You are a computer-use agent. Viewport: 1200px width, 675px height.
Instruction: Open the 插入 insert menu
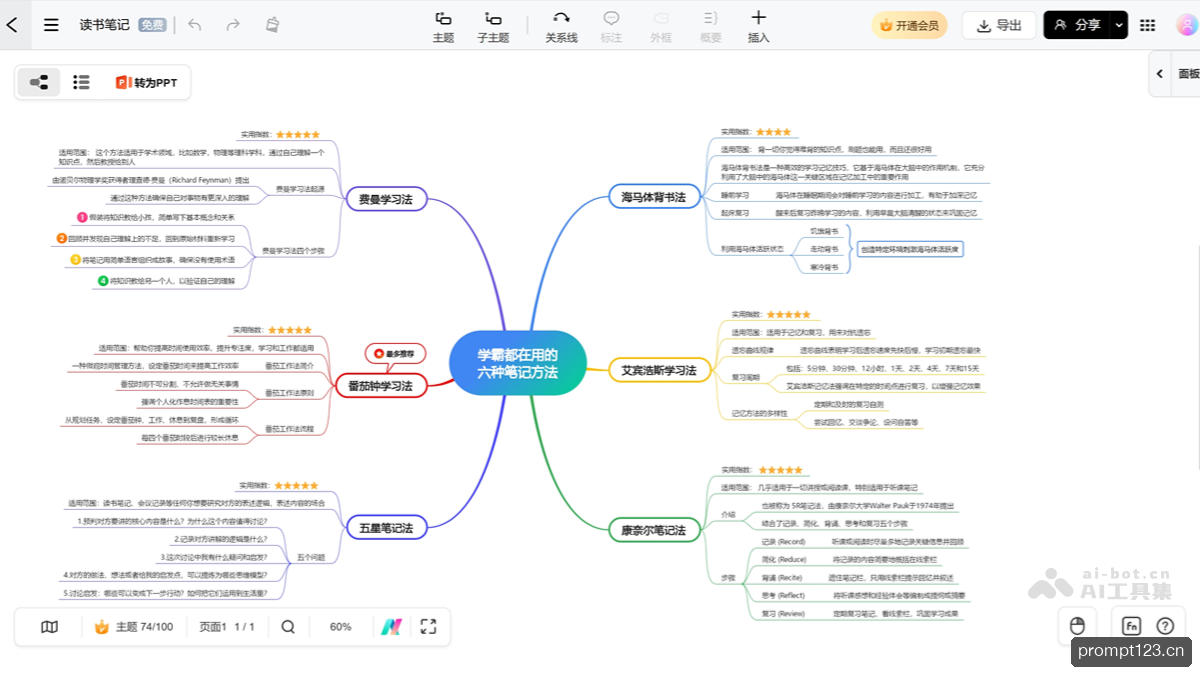(x=759, y=27)
